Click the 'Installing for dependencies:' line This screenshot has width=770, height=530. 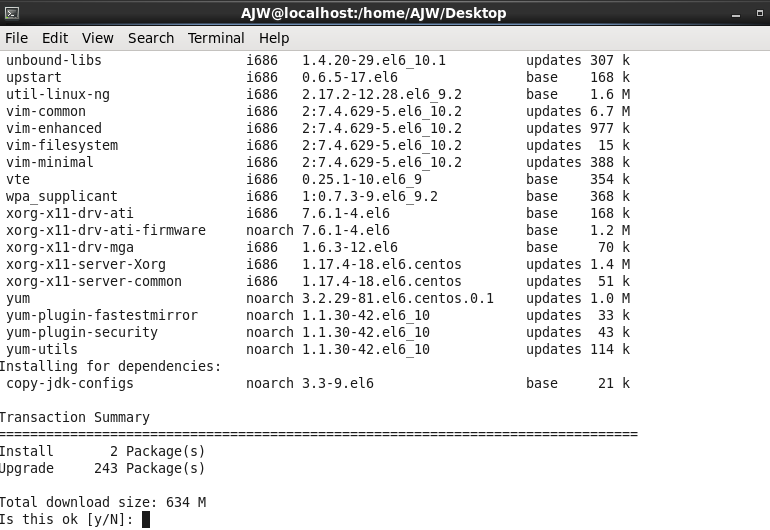point(110,366)
